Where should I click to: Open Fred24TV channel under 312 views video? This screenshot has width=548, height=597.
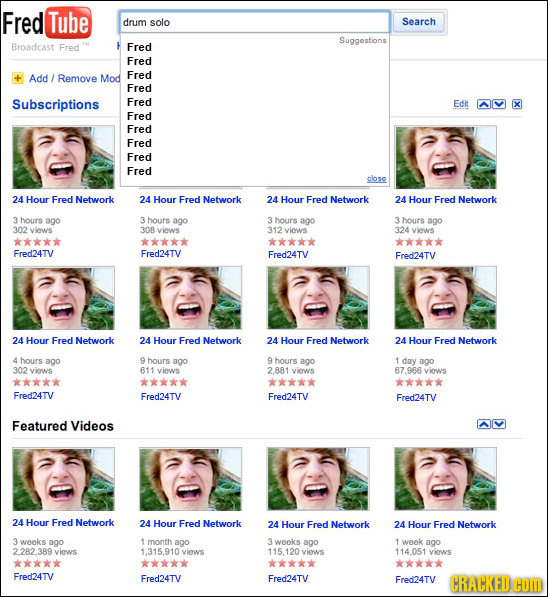pos(288,255)
